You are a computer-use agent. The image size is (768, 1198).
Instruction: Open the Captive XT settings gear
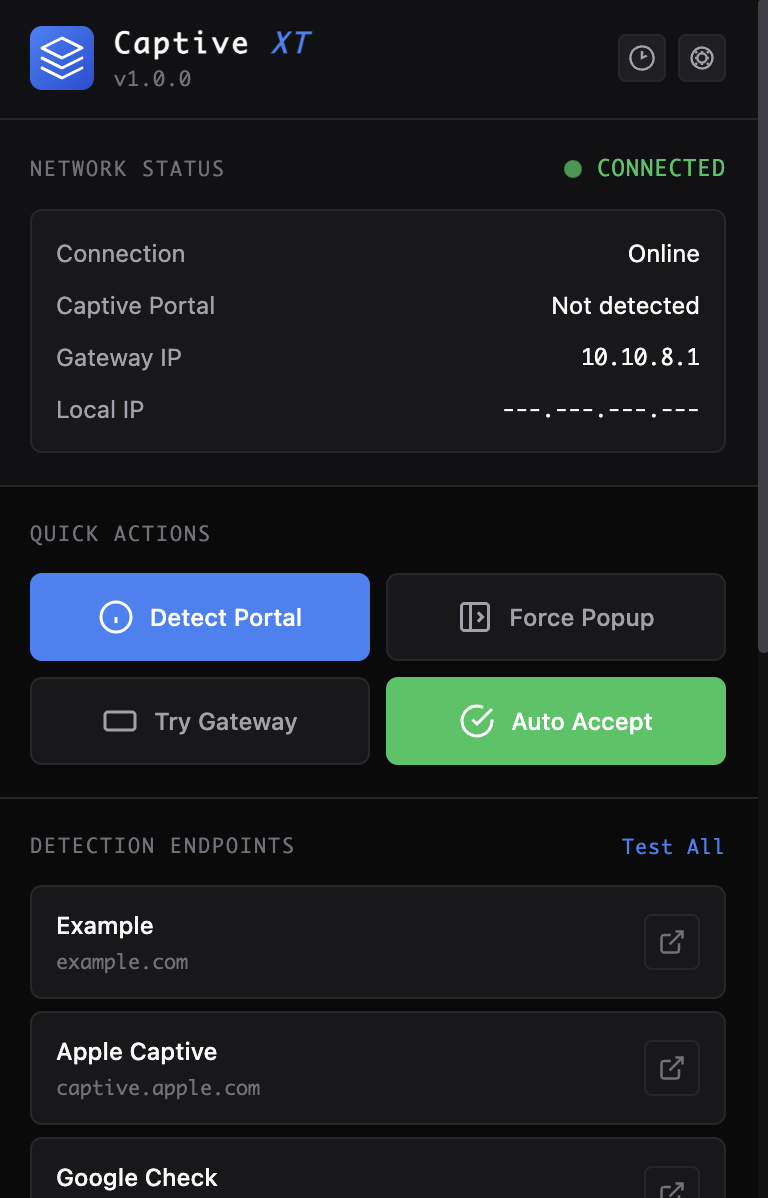(x=702, y=58)
